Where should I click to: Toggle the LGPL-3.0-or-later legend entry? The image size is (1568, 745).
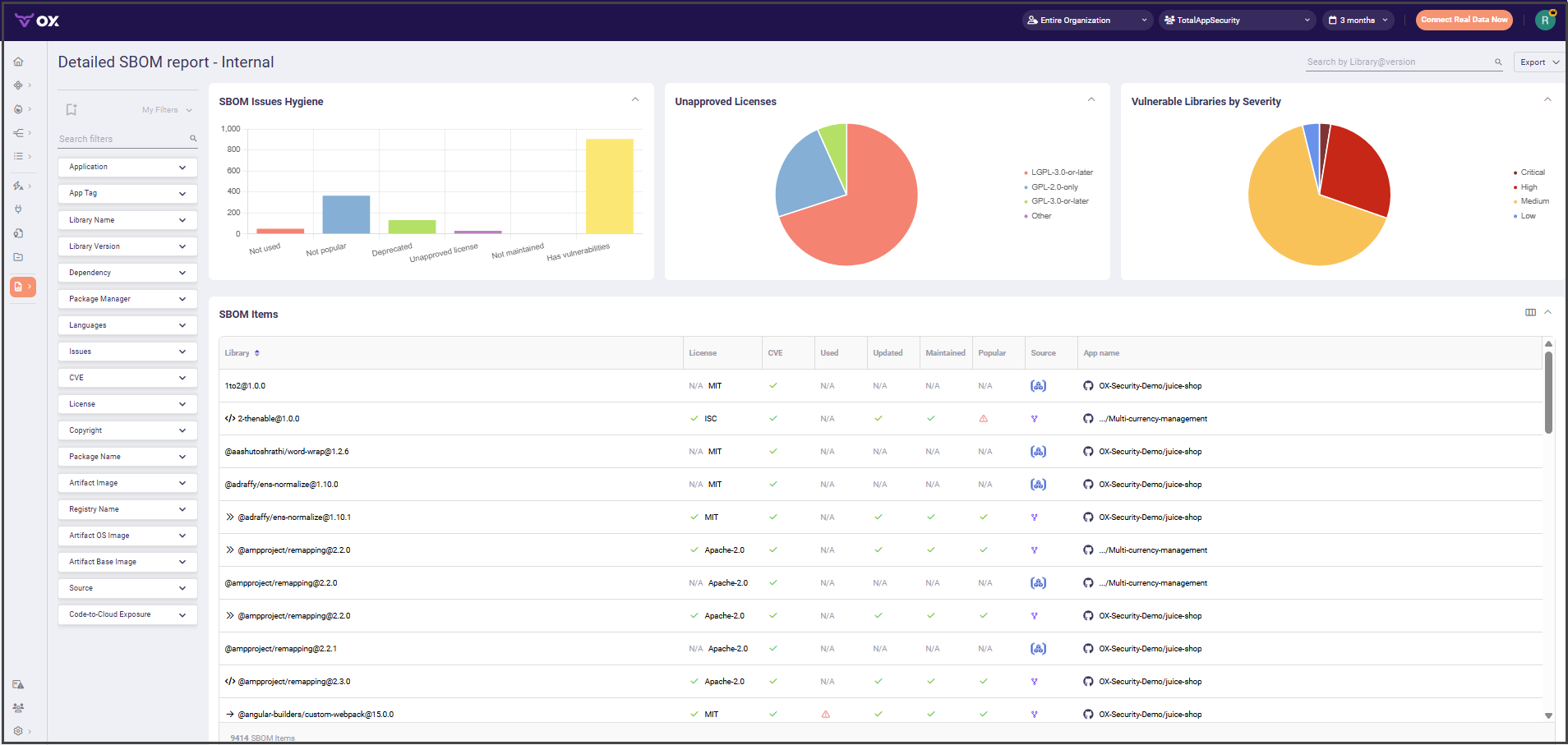coord(1062,172)
